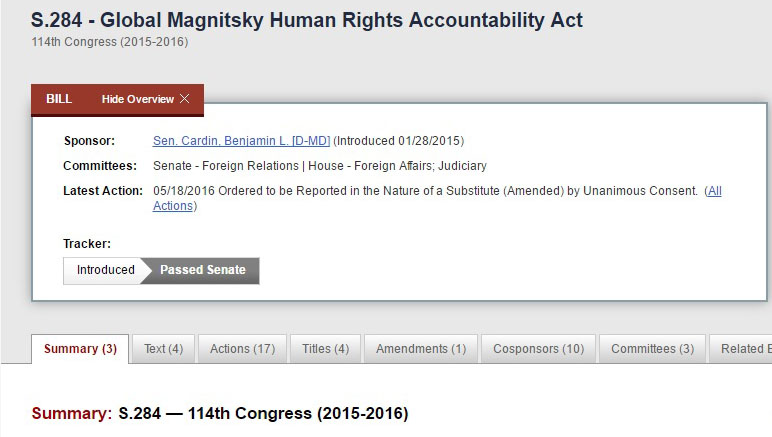Image resolution: width=772 pixels, height=437 pixels.
Task: Click the S.284 Global Magnitsky page title
Action: pyautogui.click(x=307, y=20)
